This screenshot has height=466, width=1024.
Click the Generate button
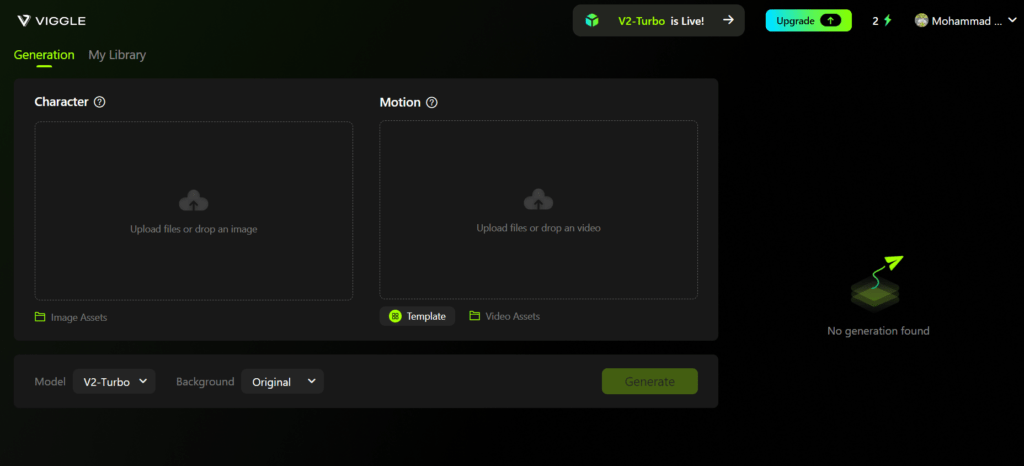pos(650,382)
